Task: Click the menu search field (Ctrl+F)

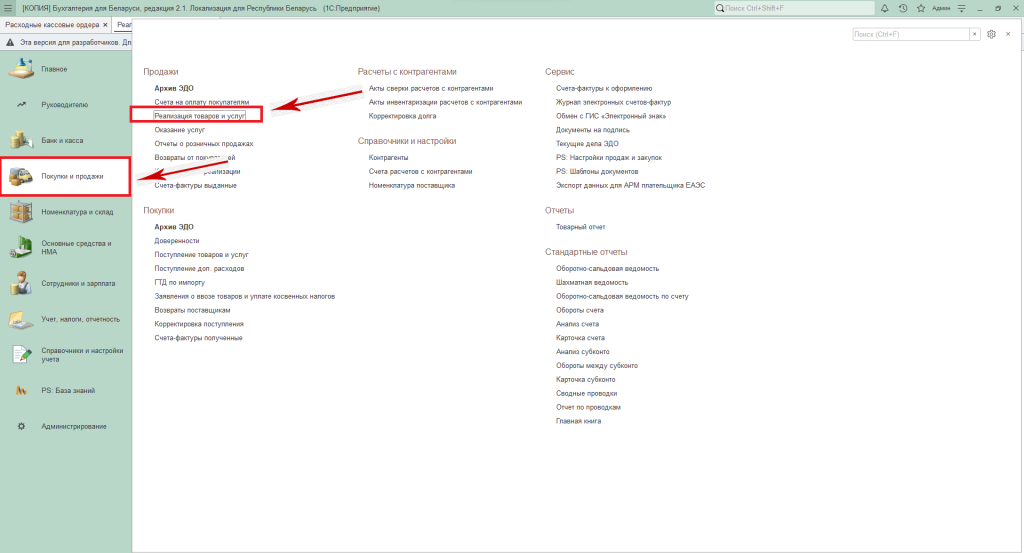Action: click(x=910, y=34)
